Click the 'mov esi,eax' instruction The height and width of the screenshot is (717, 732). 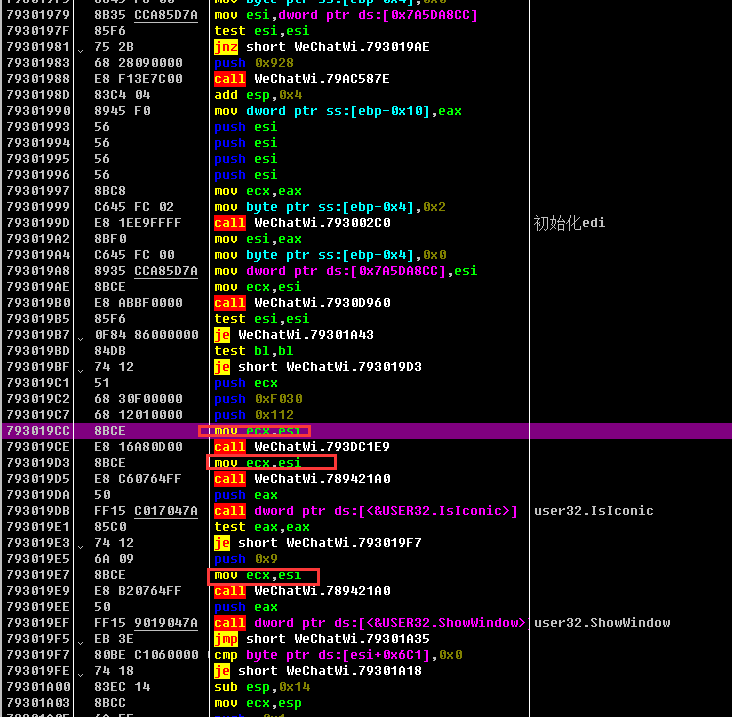(258, 239)
